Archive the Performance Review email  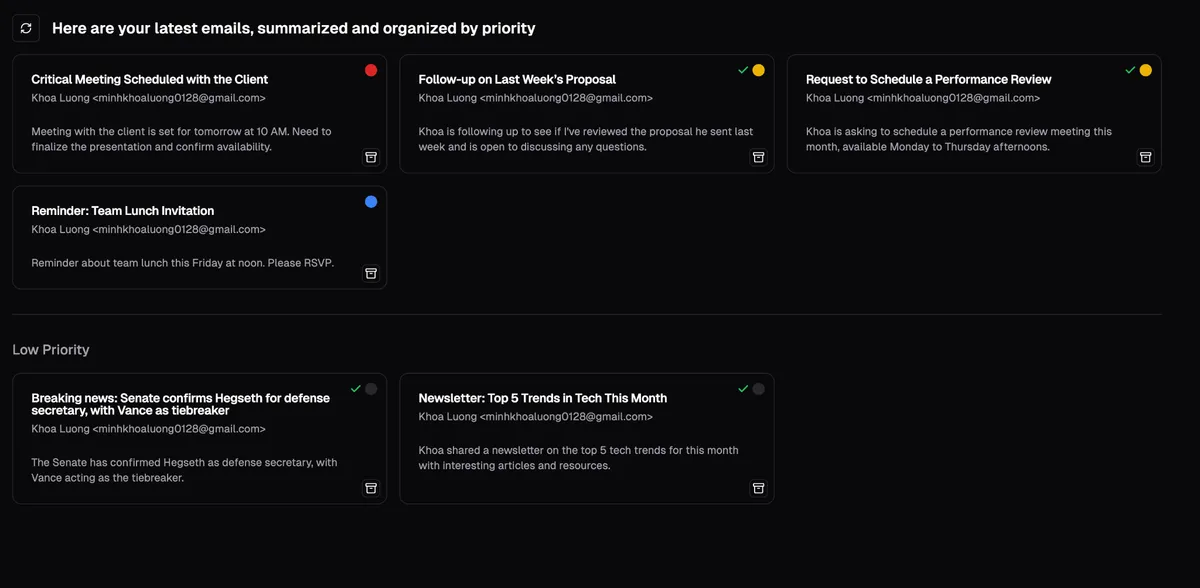point(1145,157)
